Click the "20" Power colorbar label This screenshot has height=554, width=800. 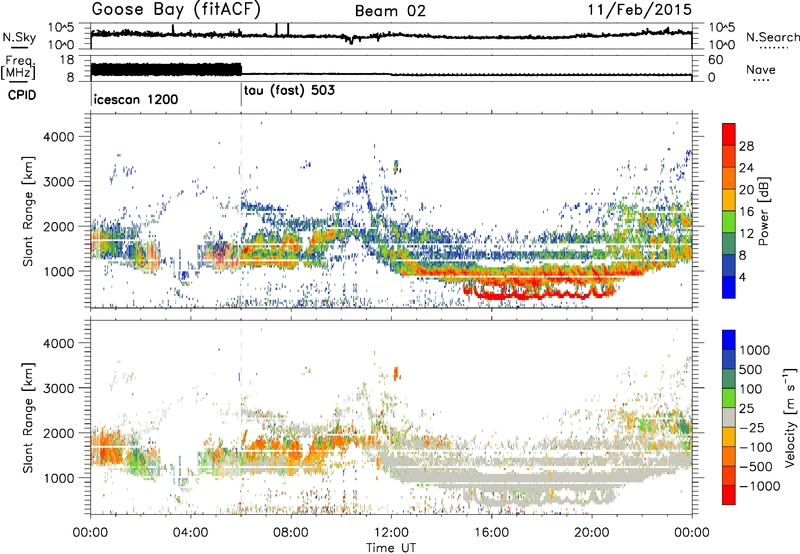746,190
